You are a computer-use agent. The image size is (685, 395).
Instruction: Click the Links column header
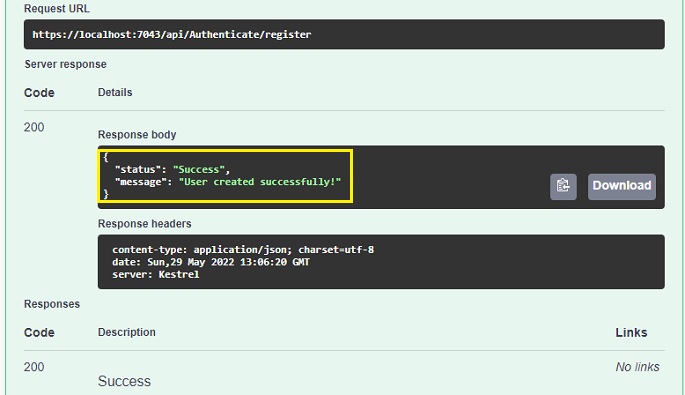(631, 333)
